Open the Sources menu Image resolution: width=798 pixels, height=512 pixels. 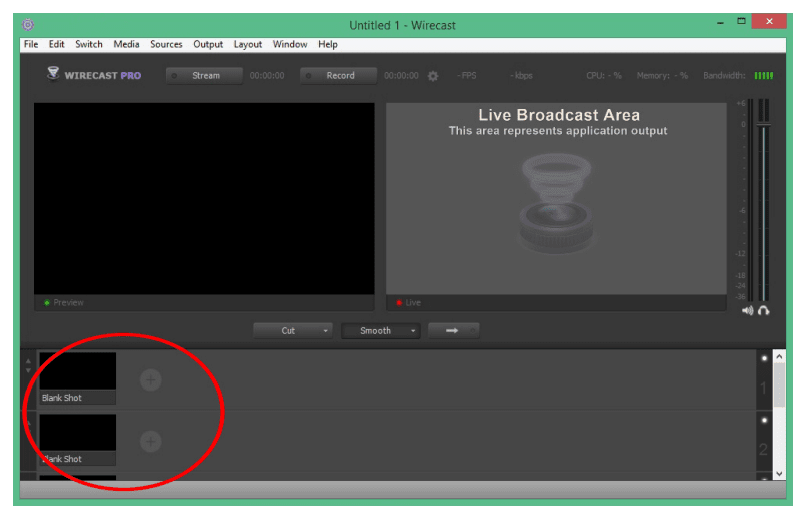point(166,44)
